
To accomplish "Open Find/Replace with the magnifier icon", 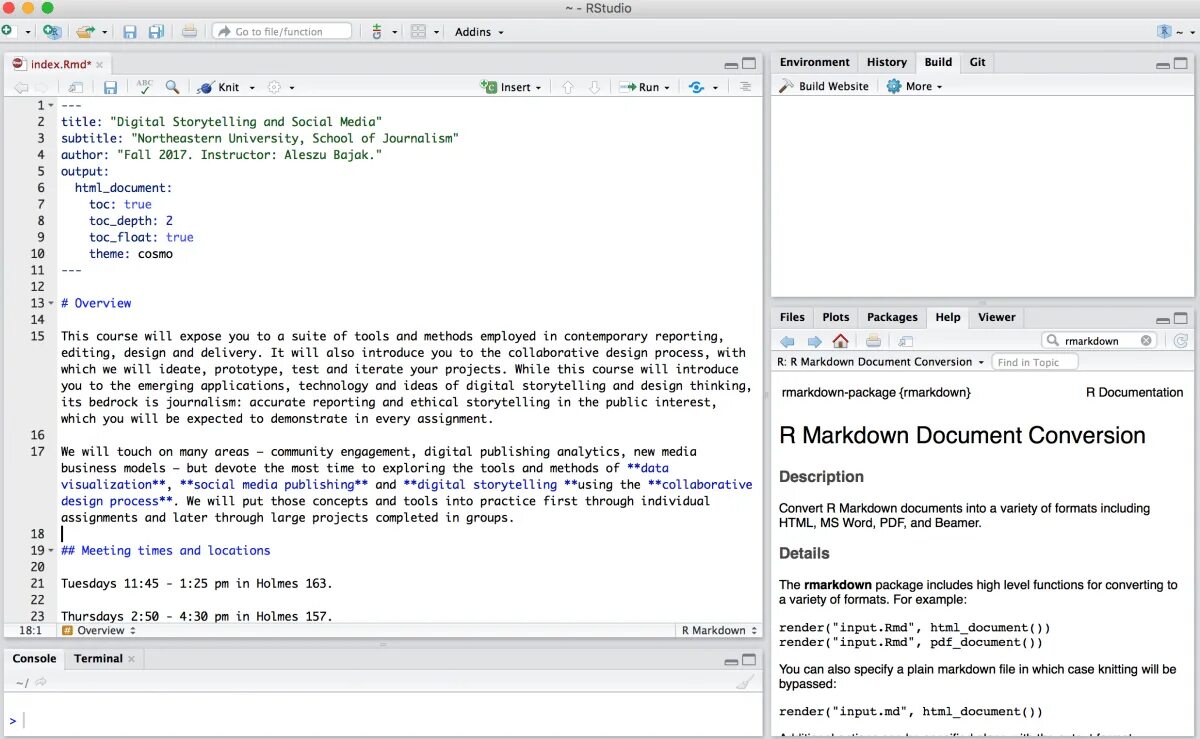I will click(x=172, y=87).
